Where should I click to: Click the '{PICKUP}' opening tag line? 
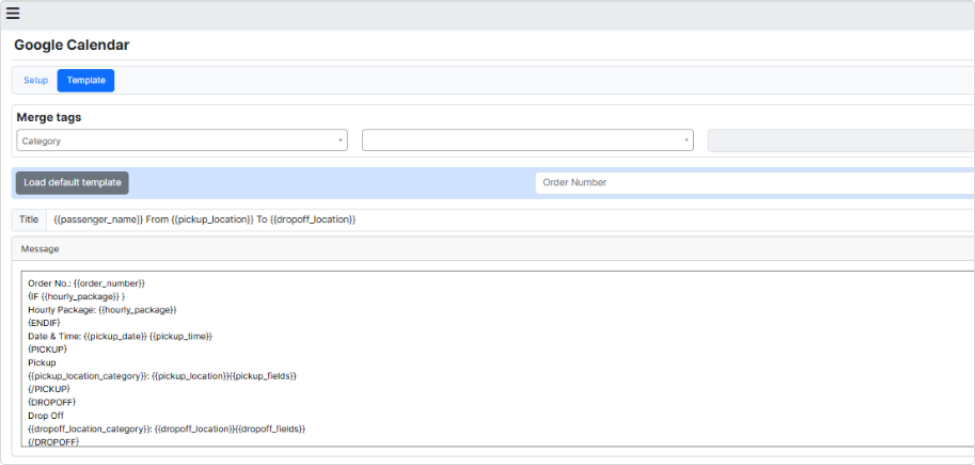(47, 349)
